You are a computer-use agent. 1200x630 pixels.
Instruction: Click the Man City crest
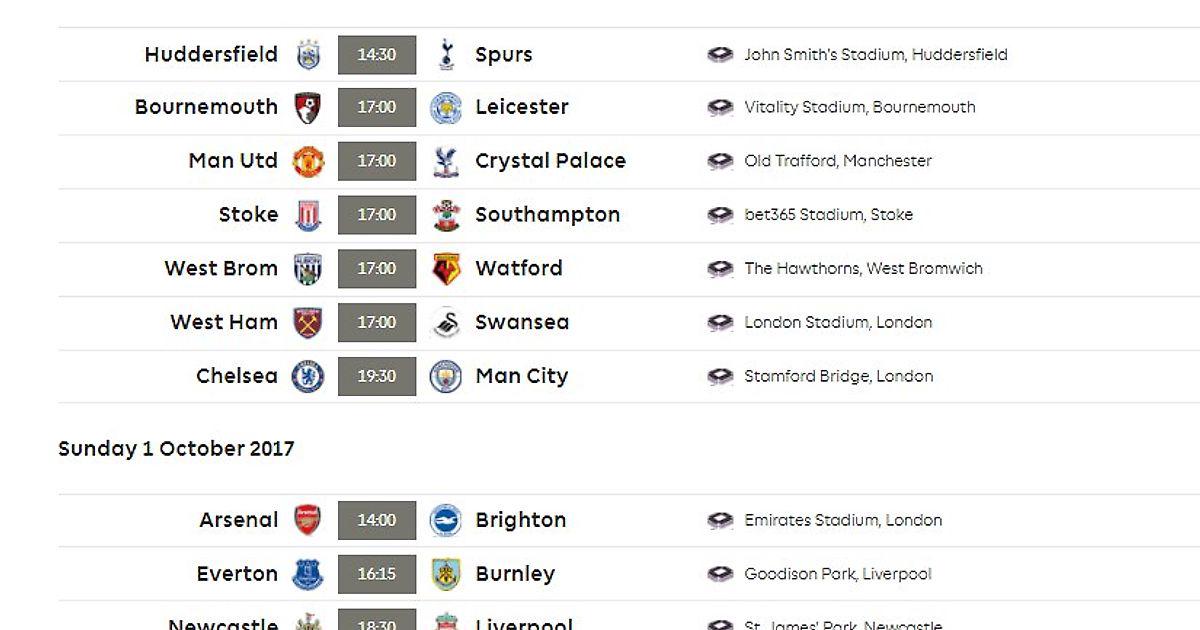tap(446, 376)
